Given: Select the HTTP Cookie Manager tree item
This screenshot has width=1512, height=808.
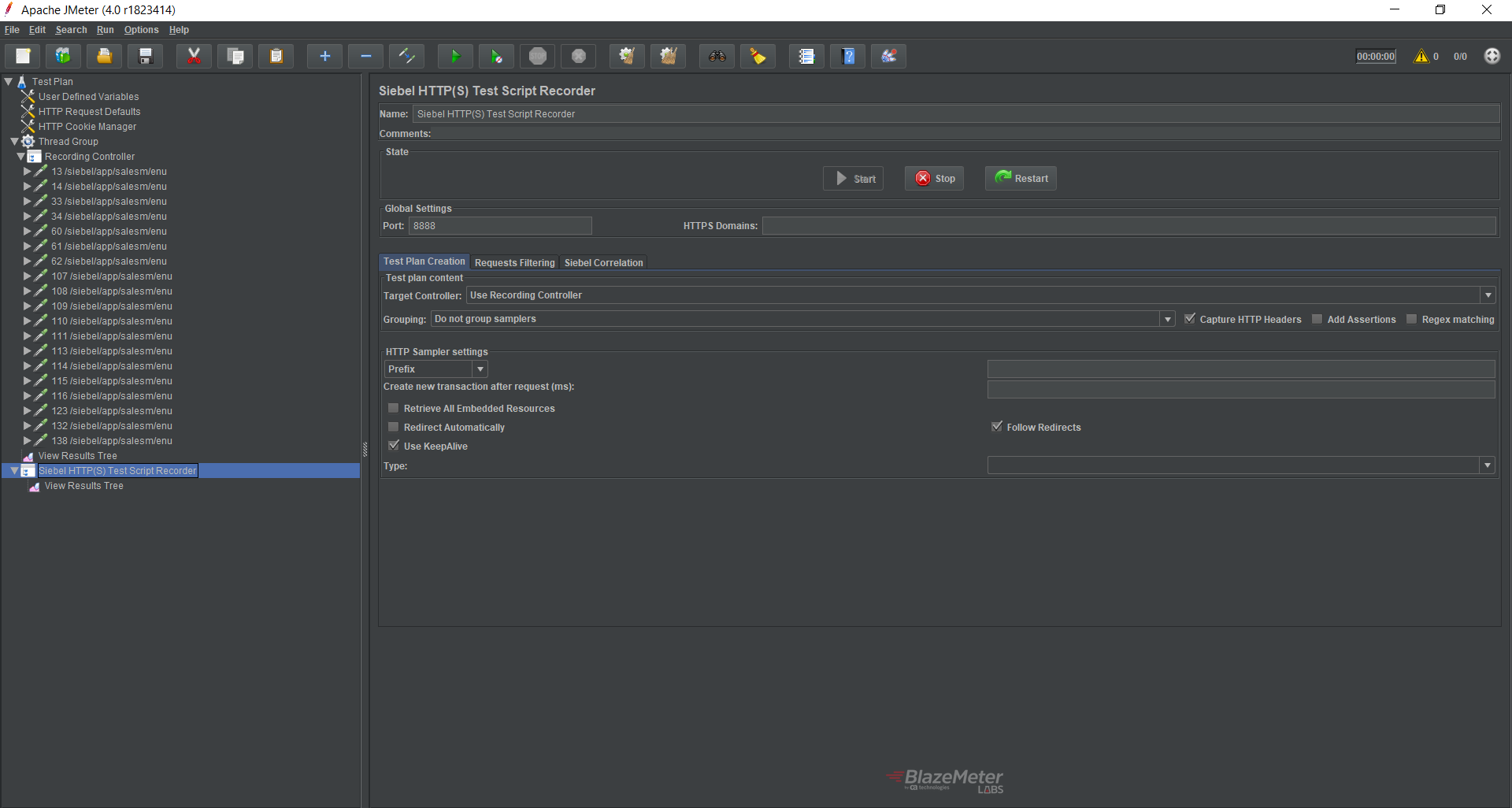Looking at the screenshot, I should [x=87, y=127].
